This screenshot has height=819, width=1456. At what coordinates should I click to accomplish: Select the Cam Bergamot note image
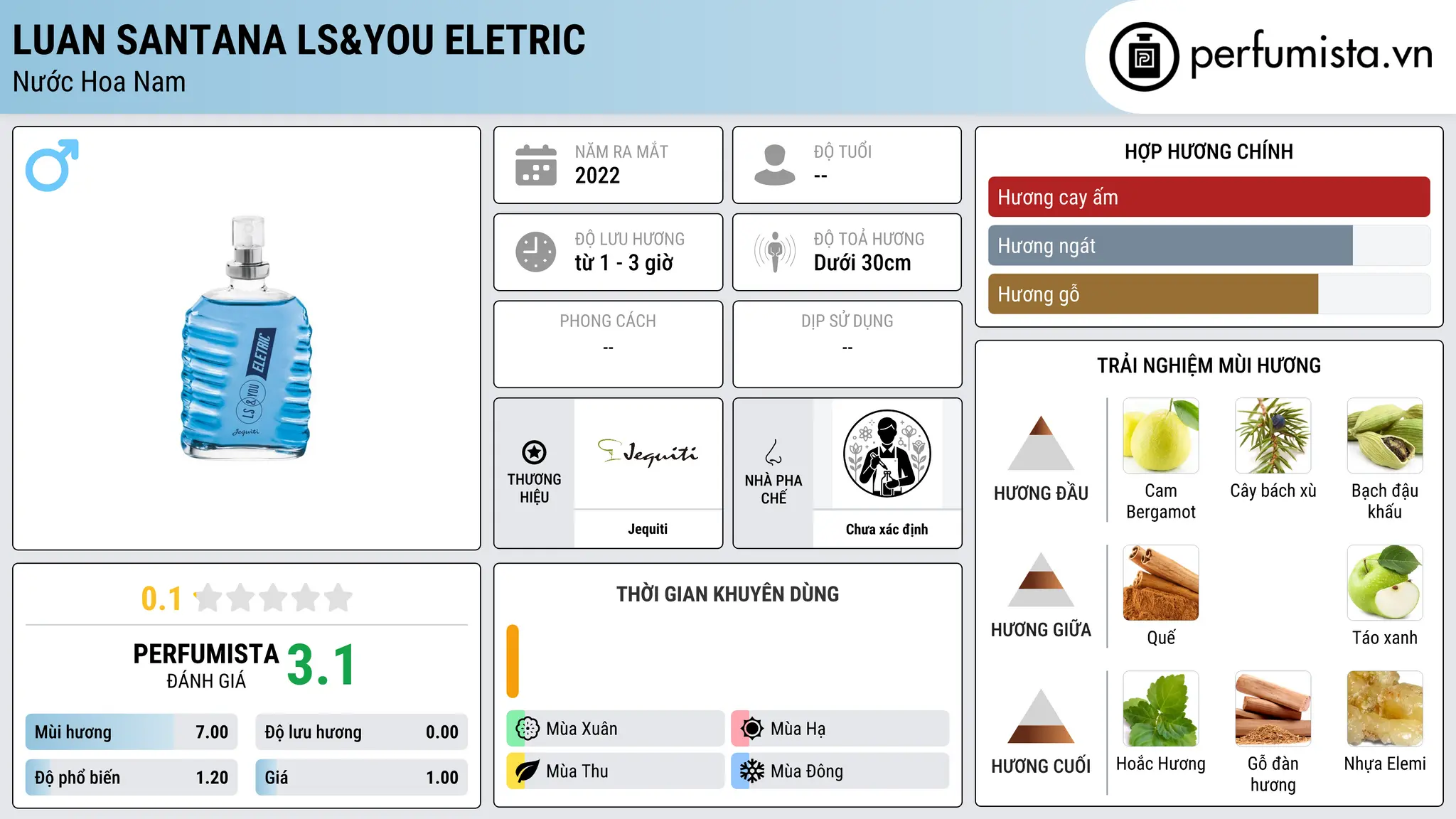click(x=1161, y=436)
